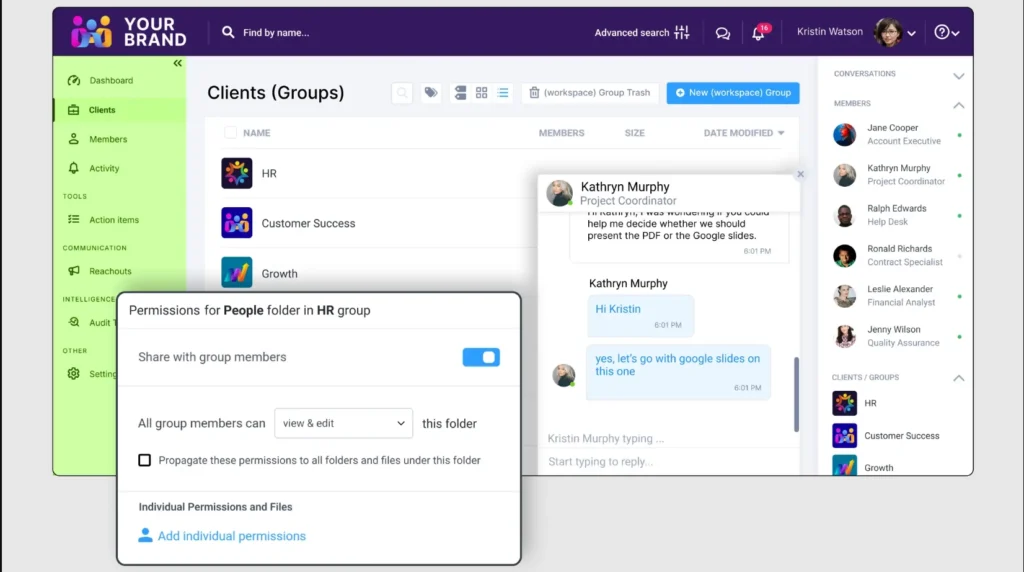Image resolution: width=1024 pixels, height=572 pixels.
Task: Click the tags icon in Clients toolbar
Action: tap(431, 93)
